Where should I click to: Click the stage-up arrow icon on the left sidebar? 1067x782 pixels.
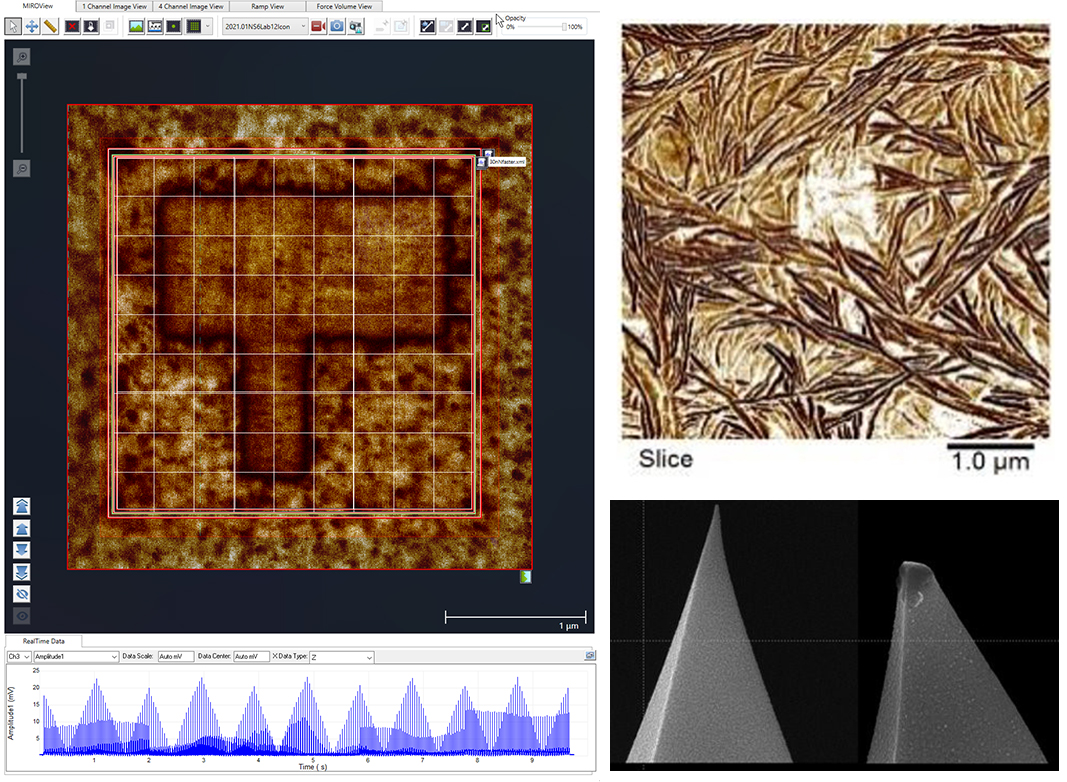[21, 528]
